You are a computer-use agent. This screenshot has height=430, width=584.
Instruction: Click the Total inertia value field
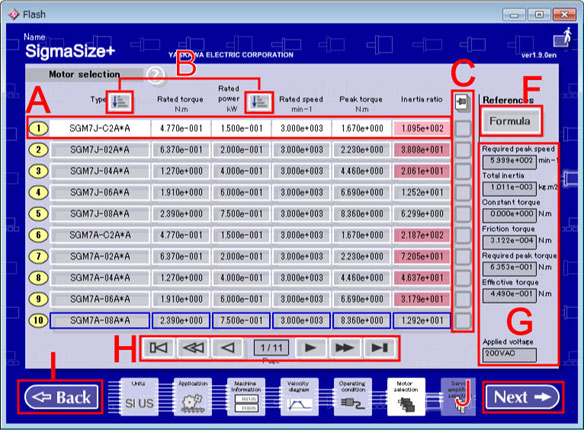pos(510,189)
